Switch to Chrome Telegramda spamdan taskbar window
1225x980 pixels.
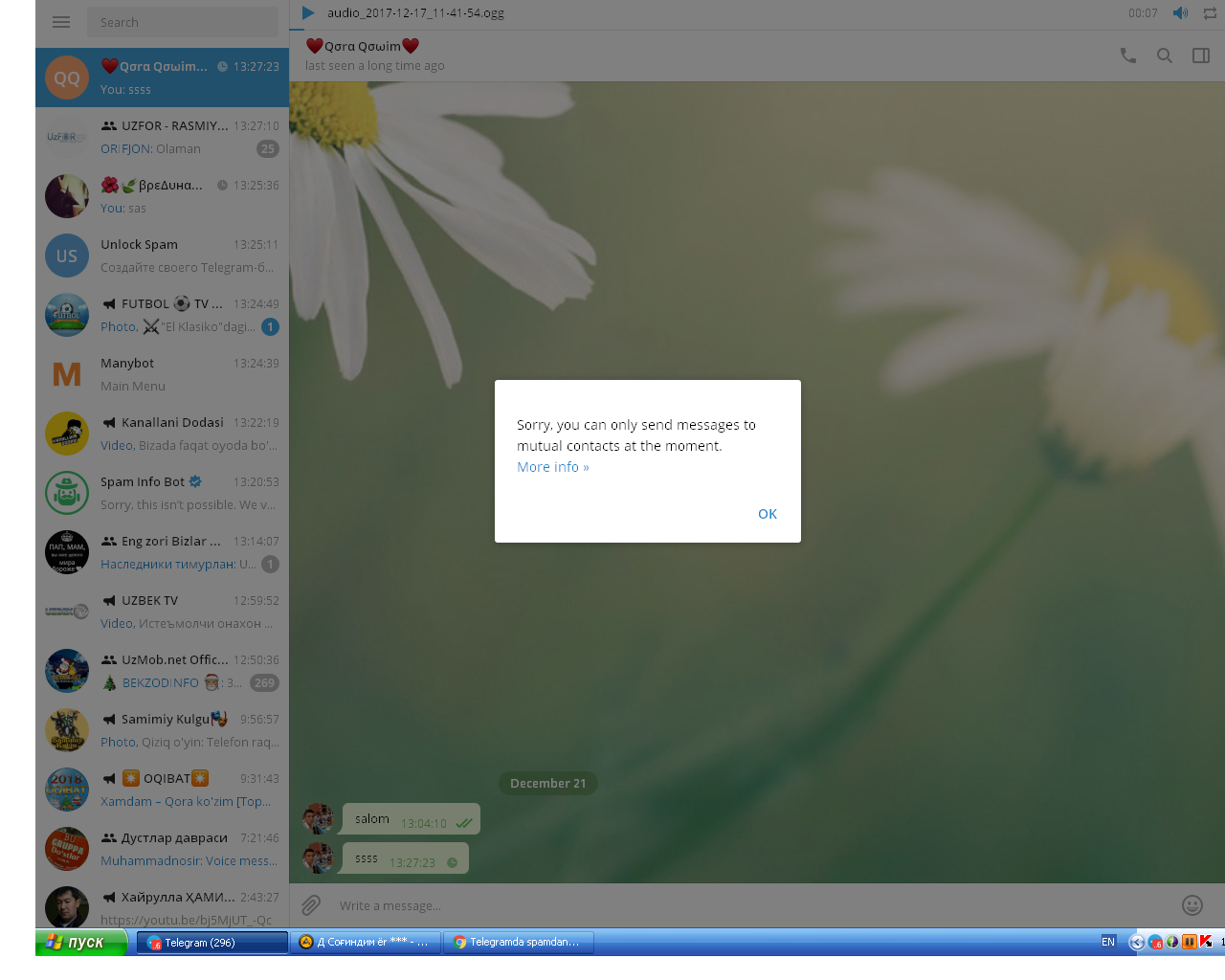[518, 942]
